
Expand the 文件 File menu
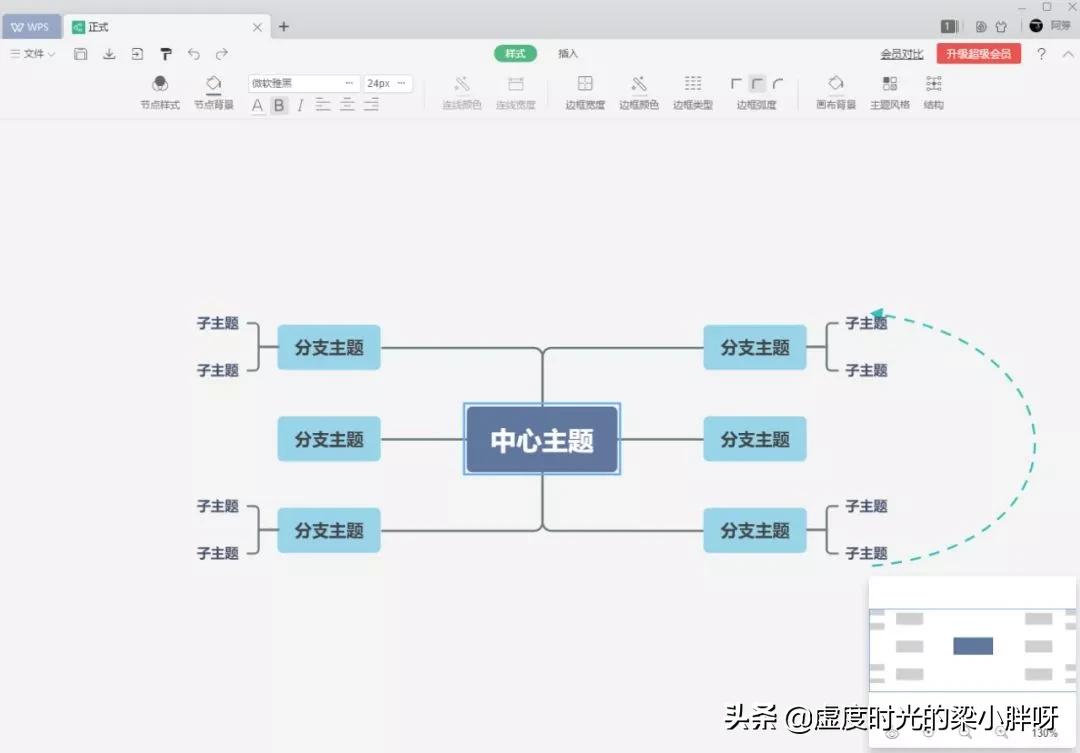pyautogui.click(x=33, y=55)
